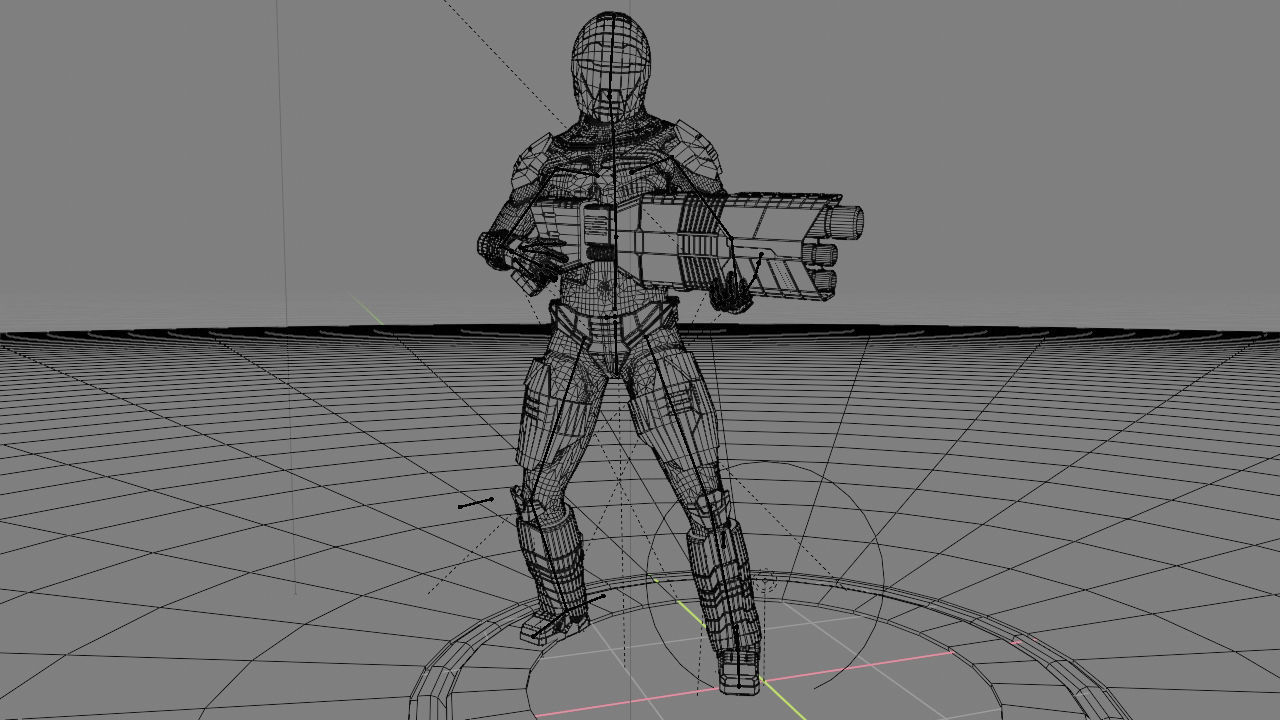Select the small floating bone beside the leg
Screen dimensions: 1280x720
(476, 502)
